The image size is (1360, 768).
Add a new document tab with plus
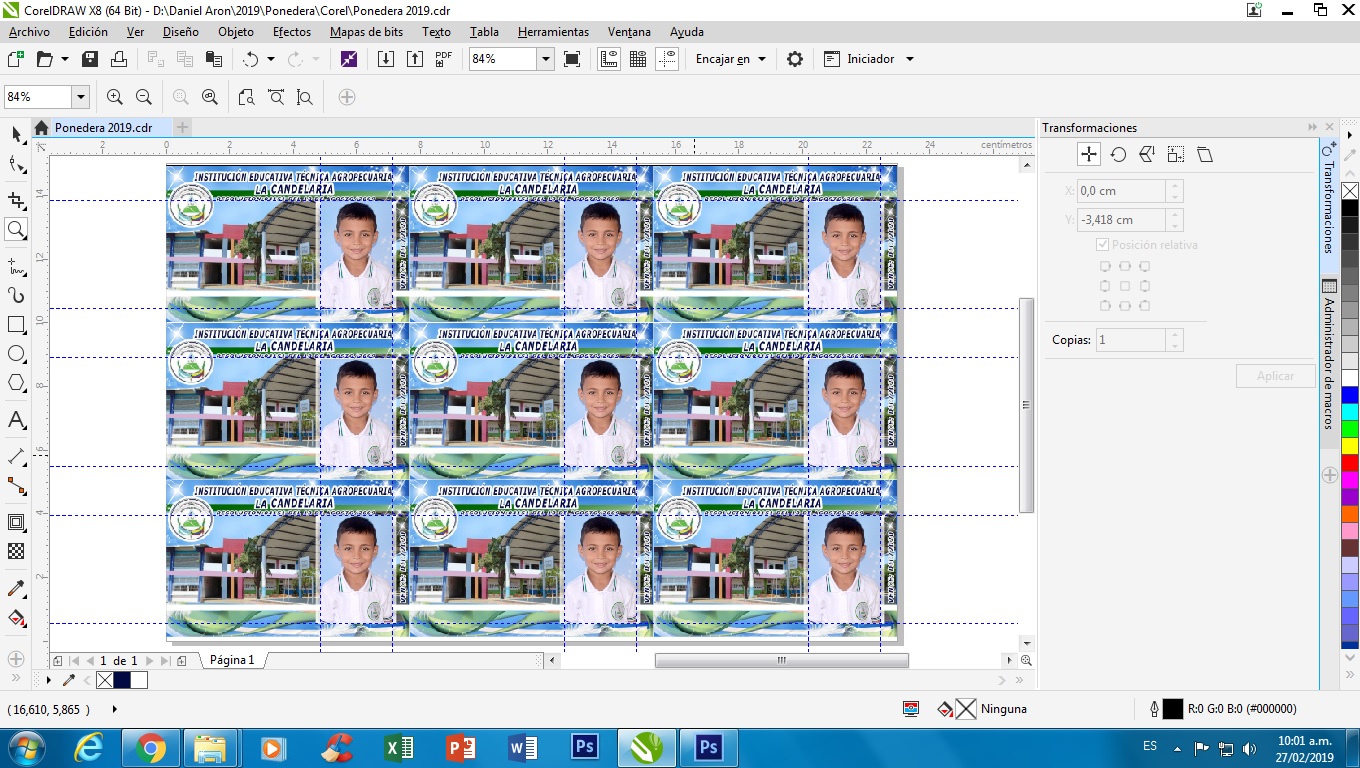click(x=182, y=128)
